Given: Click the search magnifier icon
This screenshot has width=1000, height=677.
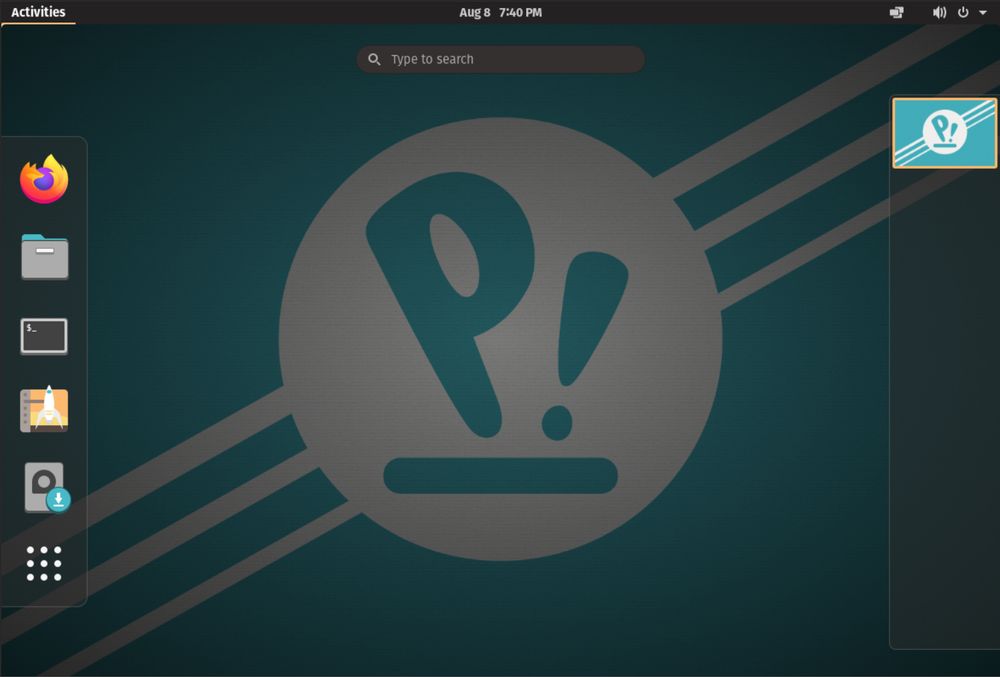Looking at the screenshot, I should tap(374, 59).
